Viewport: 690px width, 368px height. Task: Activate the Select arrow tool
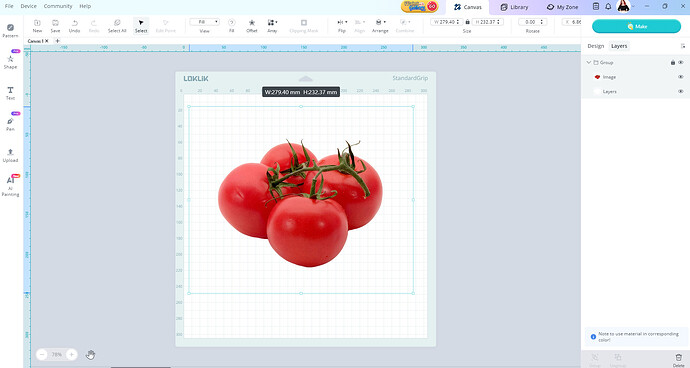click(141, 26)
